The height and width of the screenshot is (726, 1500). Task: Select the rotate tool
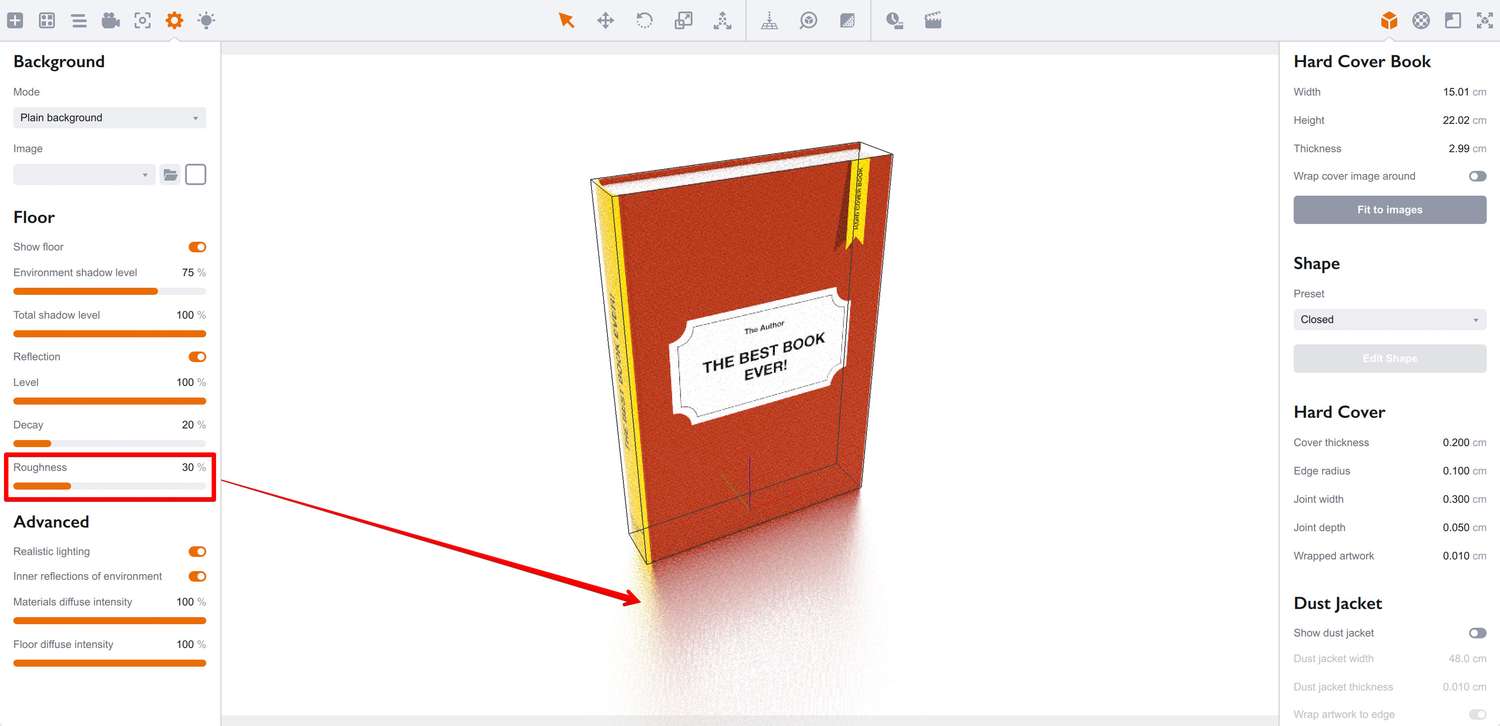pyautogui.click(x=645, y=20)
